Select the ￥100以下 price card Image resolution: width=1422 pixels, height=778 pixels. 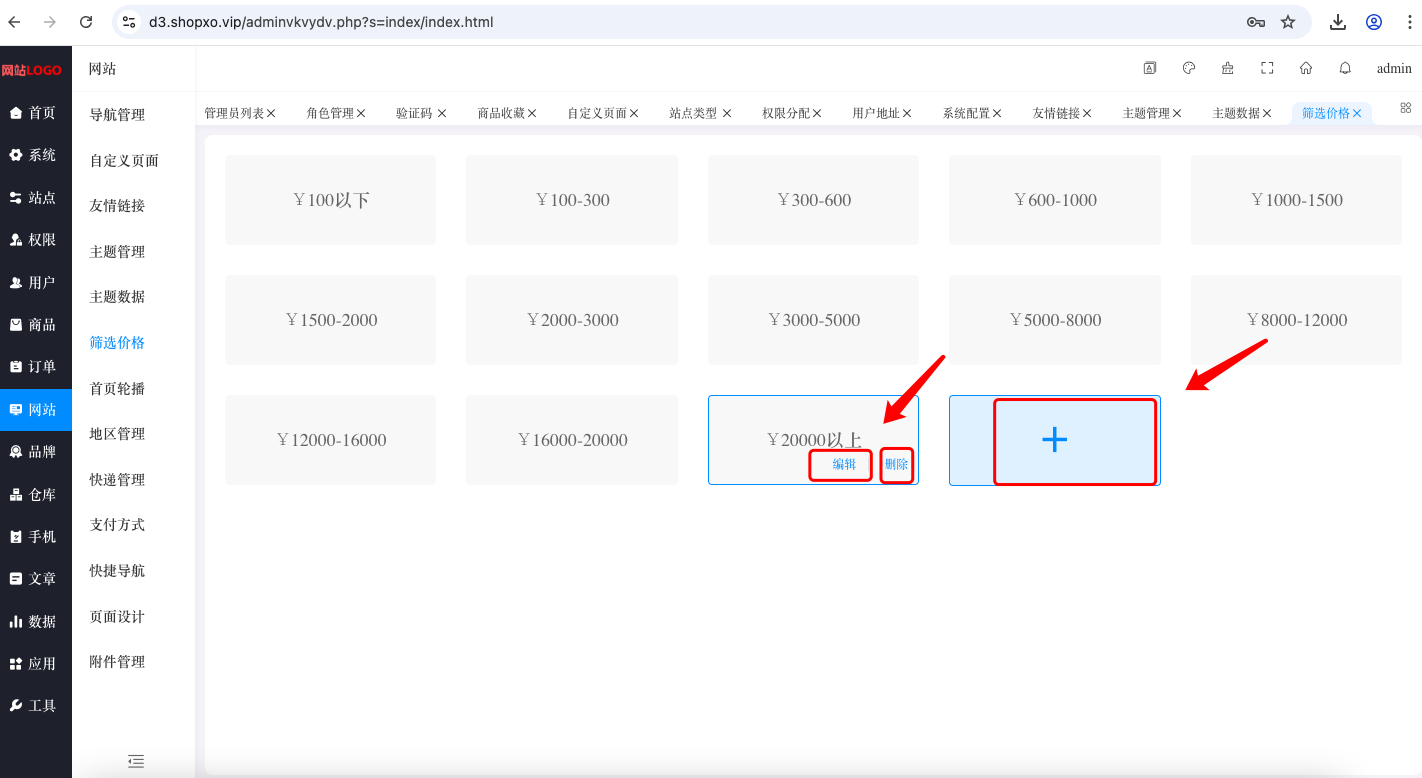[331, 200]
